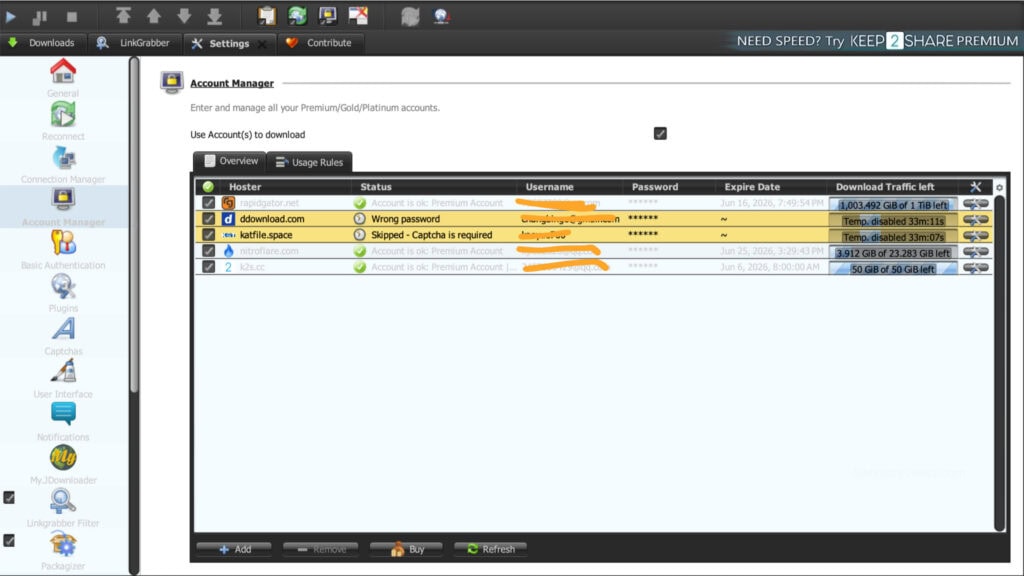Click k2s.cc 50 GiB traffic bar
The height and width of the screenshot is (576, 1024).
pyautogui.click(x=893, y=268)
